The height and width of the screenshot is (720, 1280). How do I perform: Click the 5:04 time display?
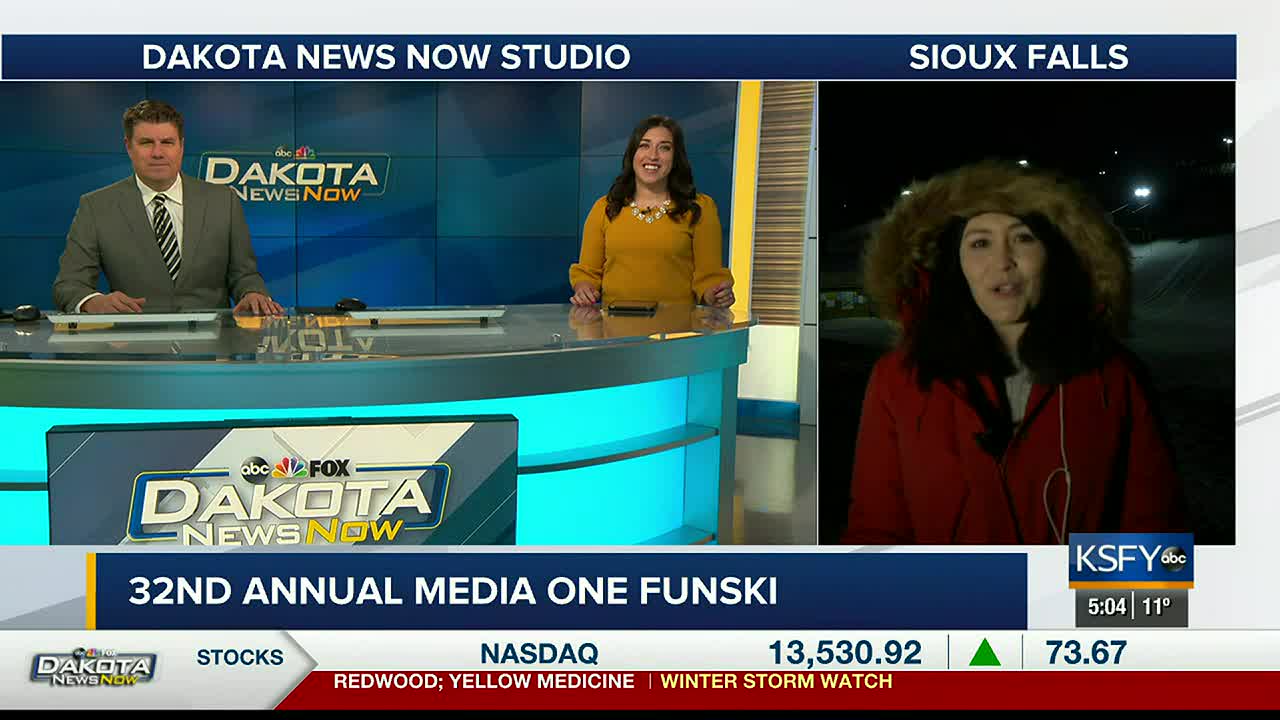[1107, 606]
